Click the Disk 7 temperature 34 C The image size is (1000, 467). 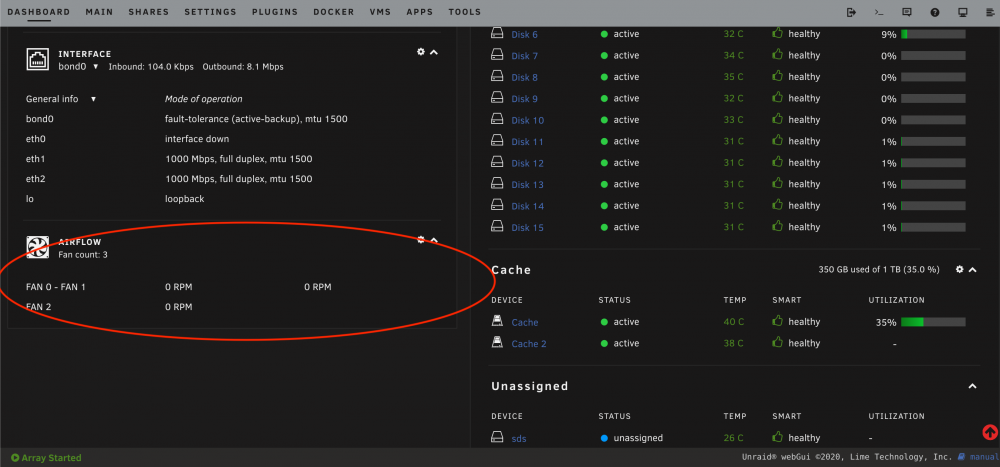[x=733, y=56]
